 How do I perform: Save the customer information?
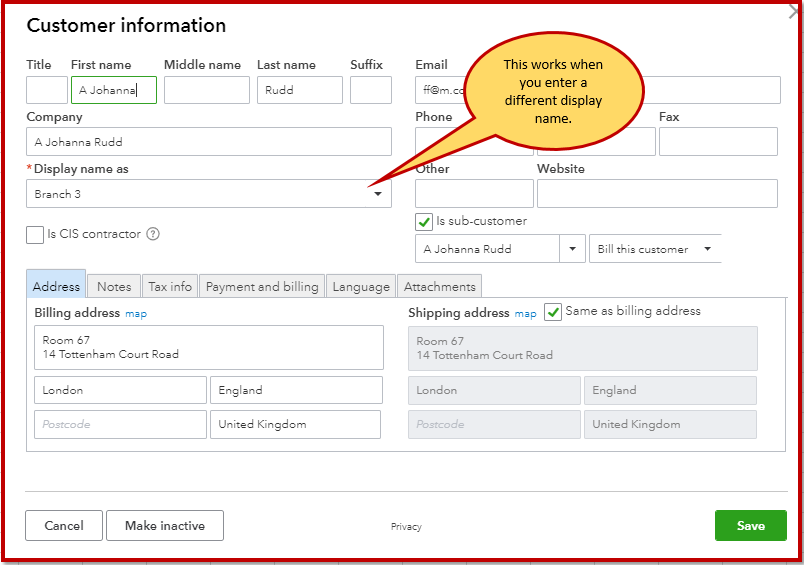tap(751, 526)
